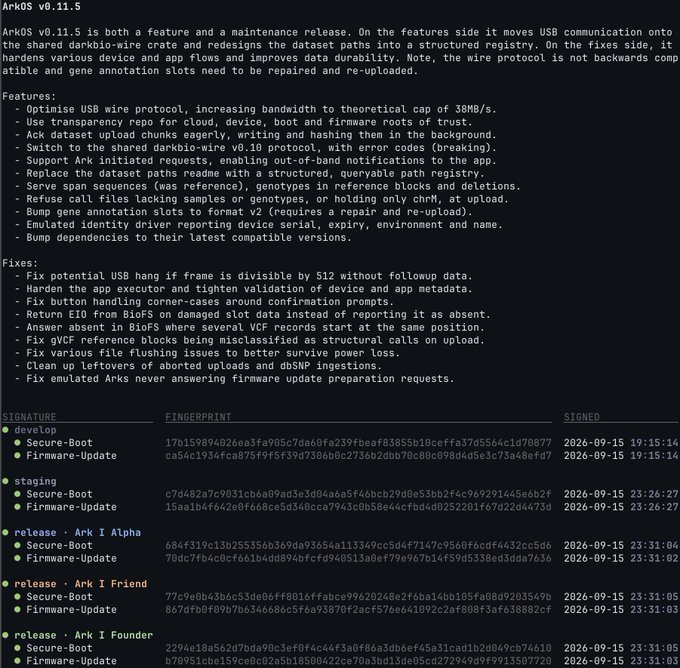The width and height of the screenshot is (680, 668).
Task: Click fingerprint starting c7d482a7c9031cb6
Action: point(358,494)
